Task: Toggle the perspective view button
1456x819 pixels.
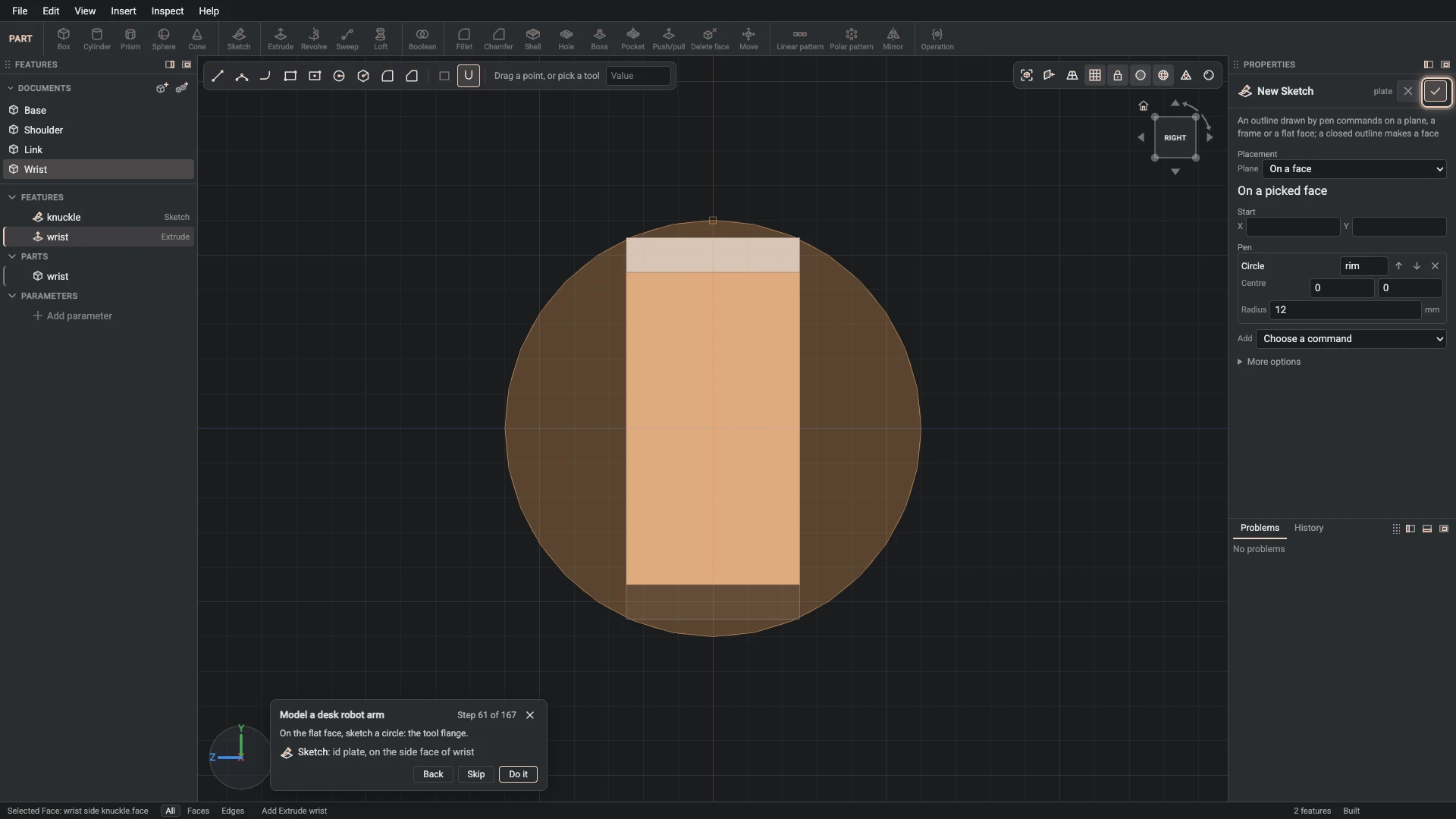Action: click(1072, 75)
